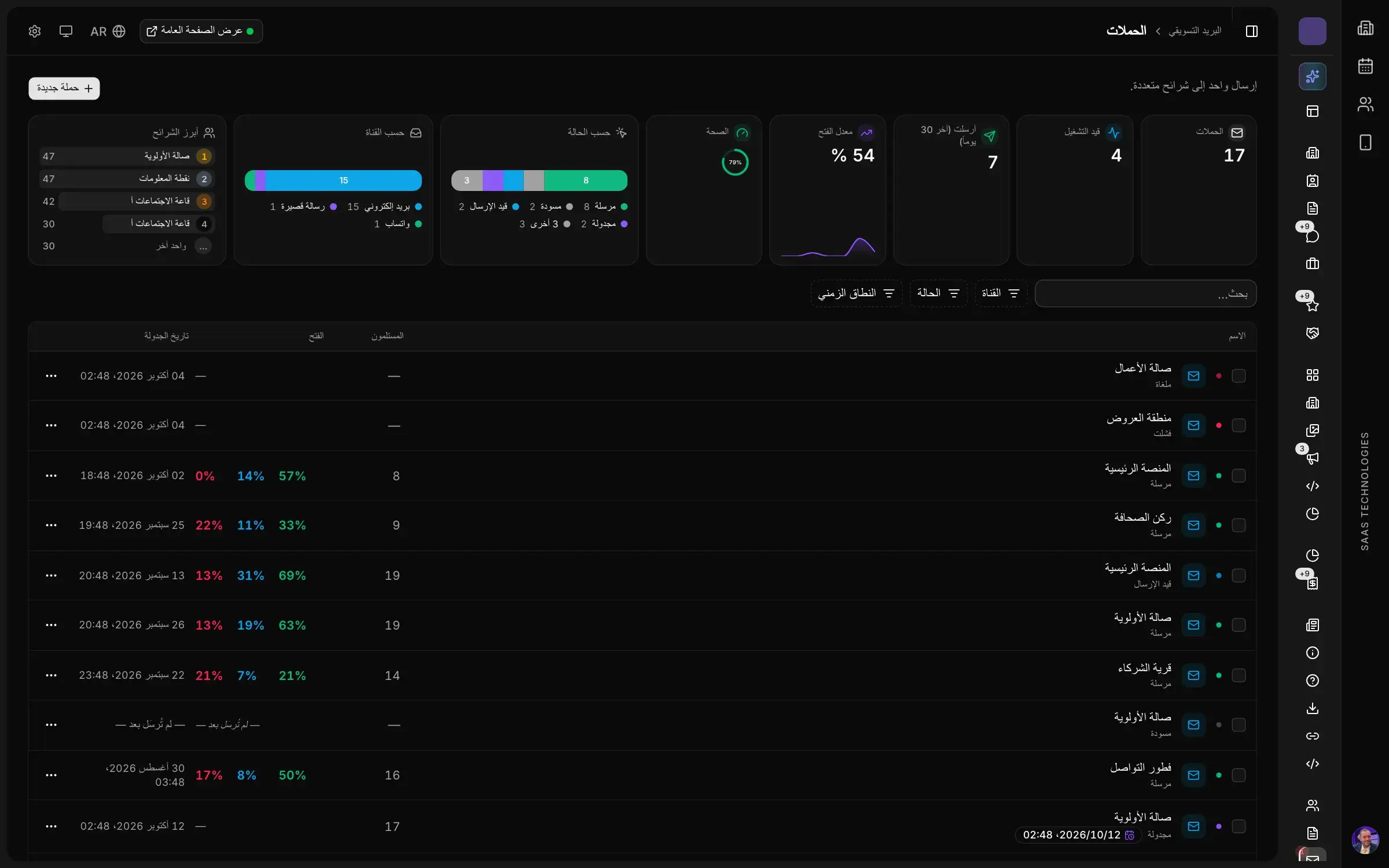
Task: Open row actions menu for قرية الشركاء
Action: click(51, 675)
